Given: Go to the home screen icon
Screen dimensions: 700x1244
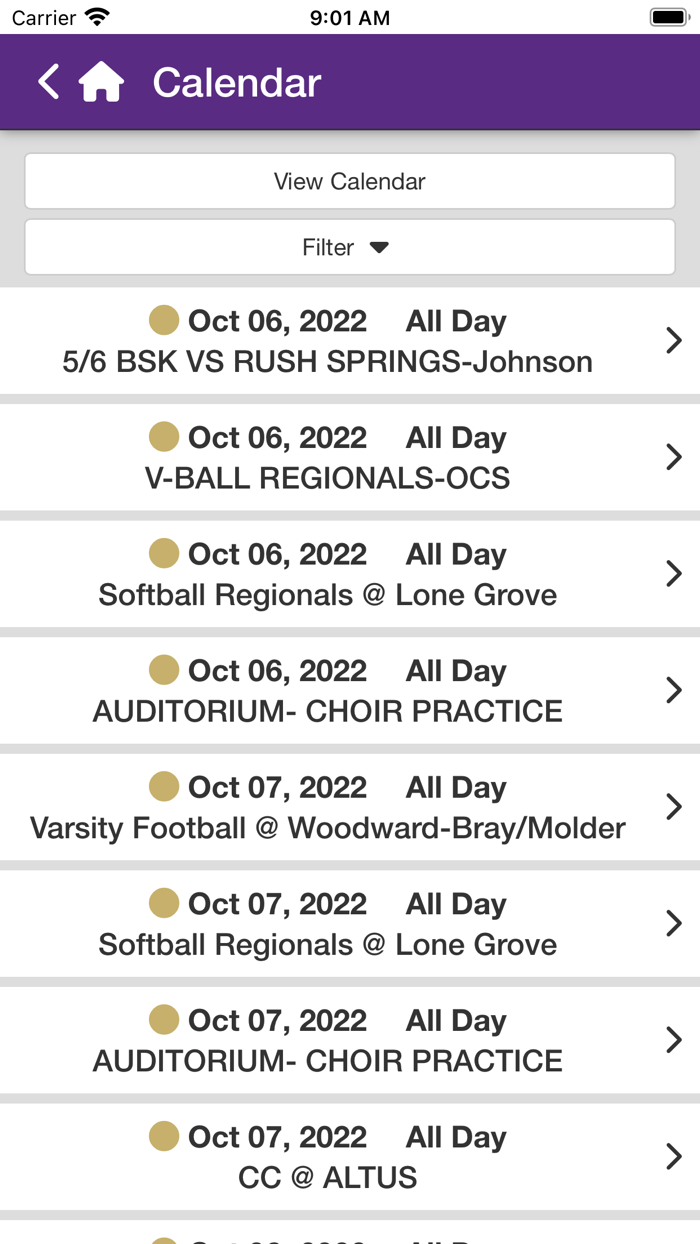Looking at the screenshot, I should tap(101, 82).
